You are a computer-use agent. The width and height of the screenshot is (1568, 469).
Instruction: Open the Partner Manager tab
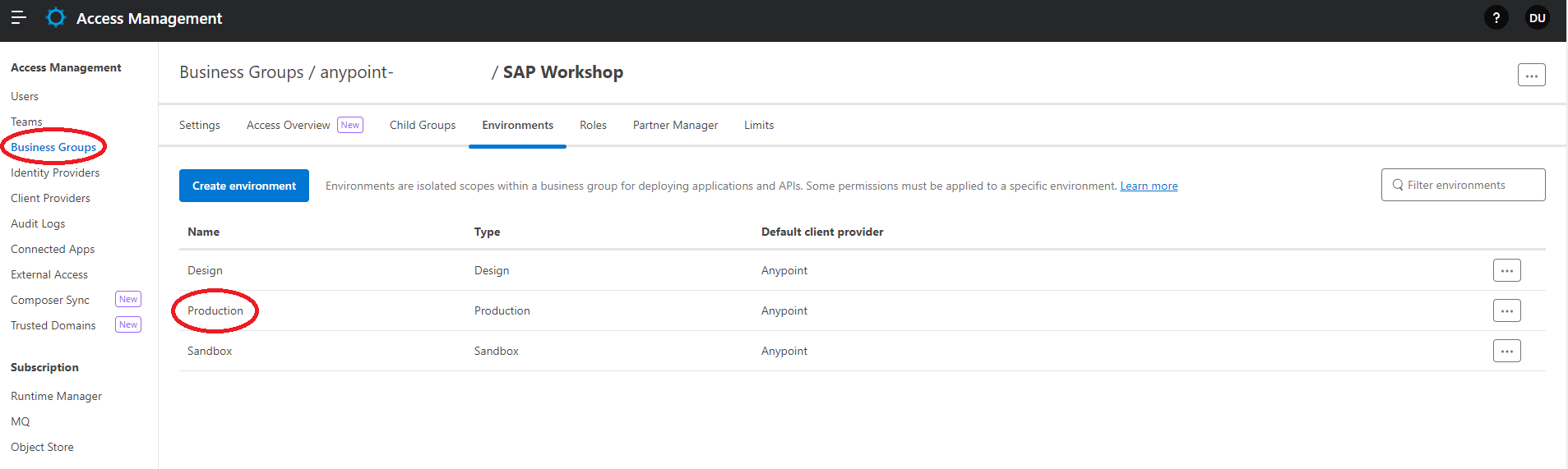675,125
